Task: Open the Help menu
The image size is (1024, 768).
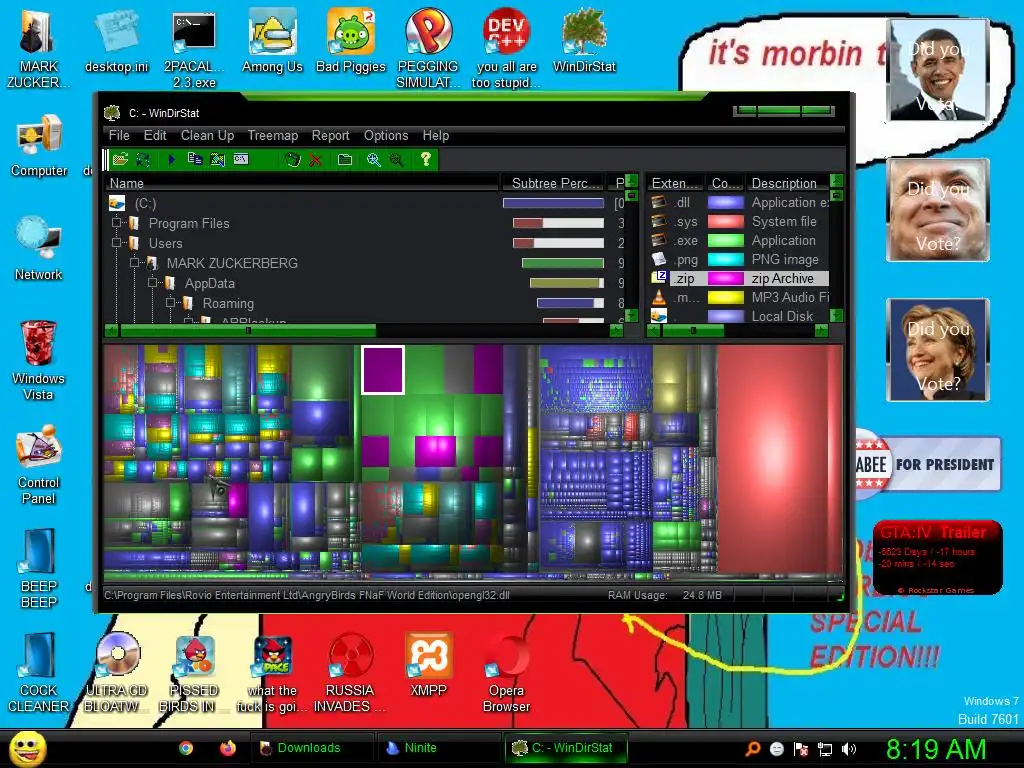Action: 436,135
